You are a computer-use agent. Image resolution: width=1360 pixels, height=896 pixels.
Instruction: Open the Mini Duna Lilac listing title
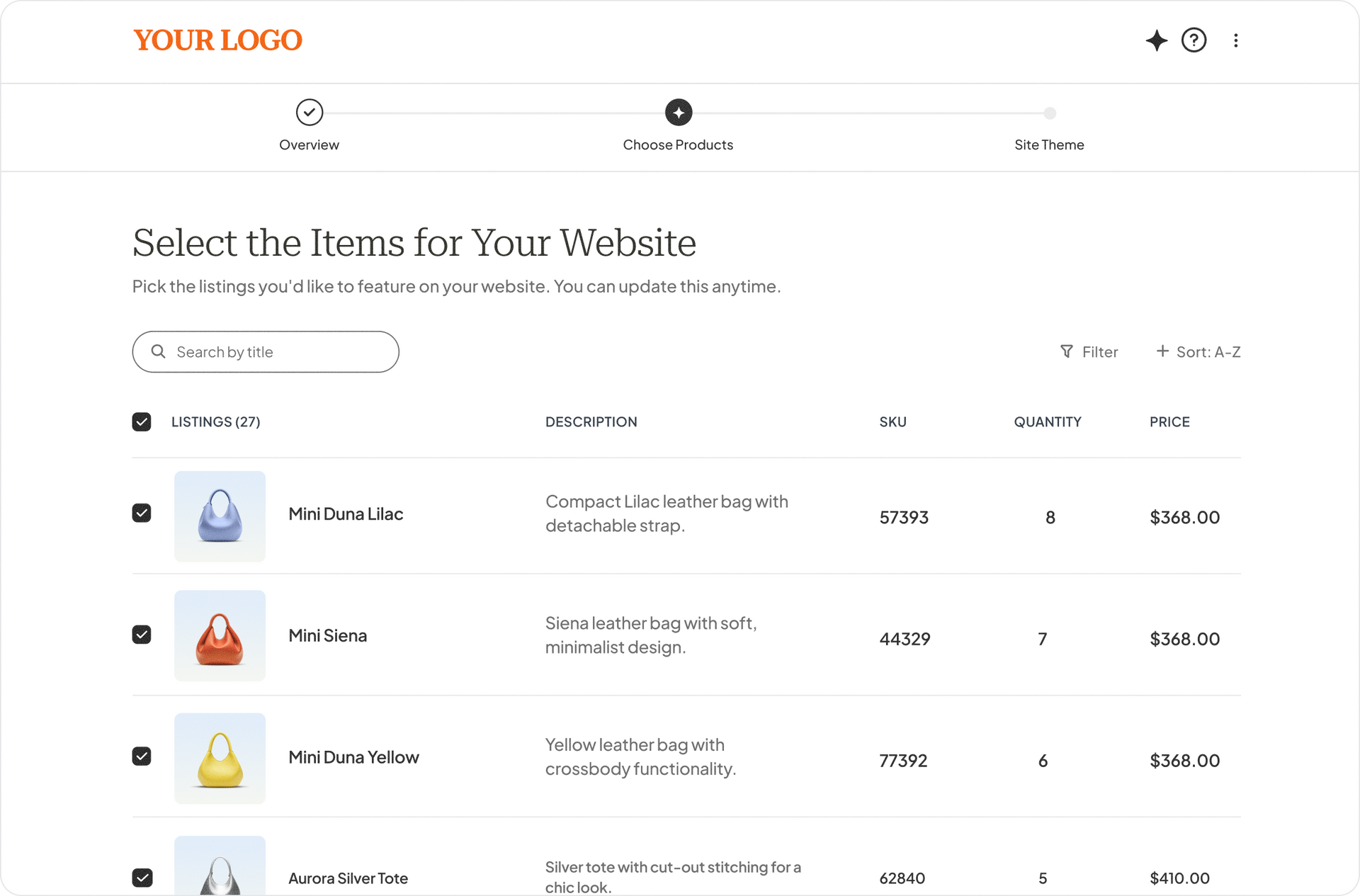point(346,514)
